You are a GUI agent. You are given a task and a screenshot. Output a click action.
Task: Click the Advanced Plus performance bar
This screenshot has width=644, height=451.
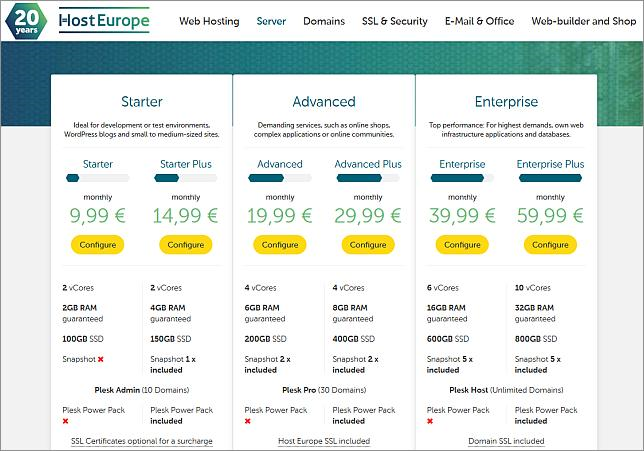click(368, 178)
